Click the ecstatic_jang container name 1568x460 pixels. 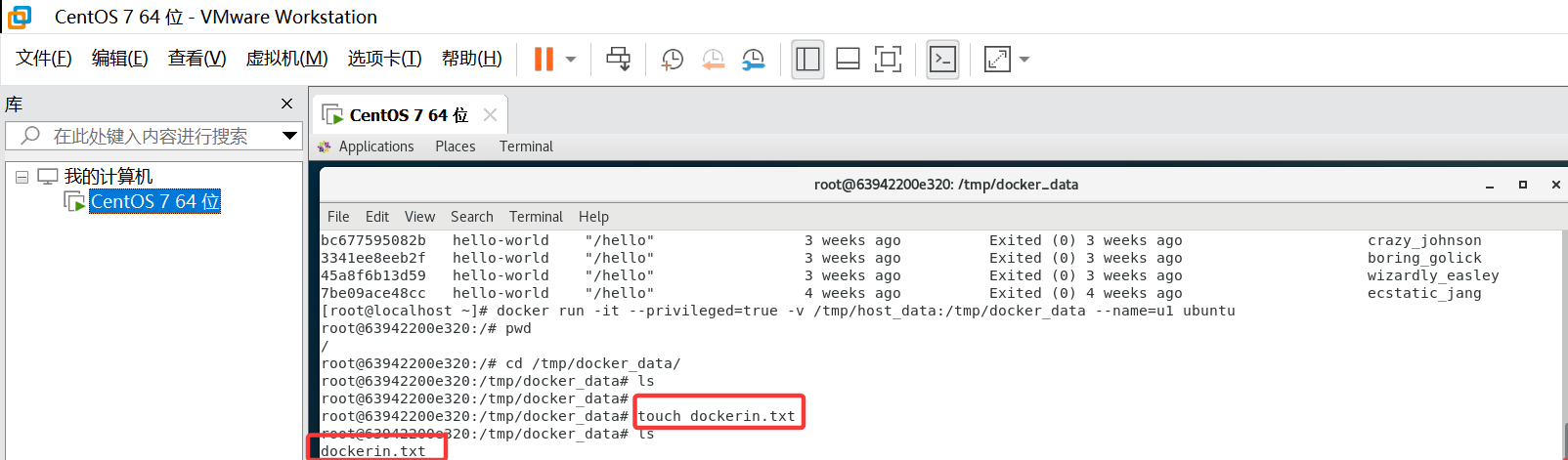click(1424, 293)
